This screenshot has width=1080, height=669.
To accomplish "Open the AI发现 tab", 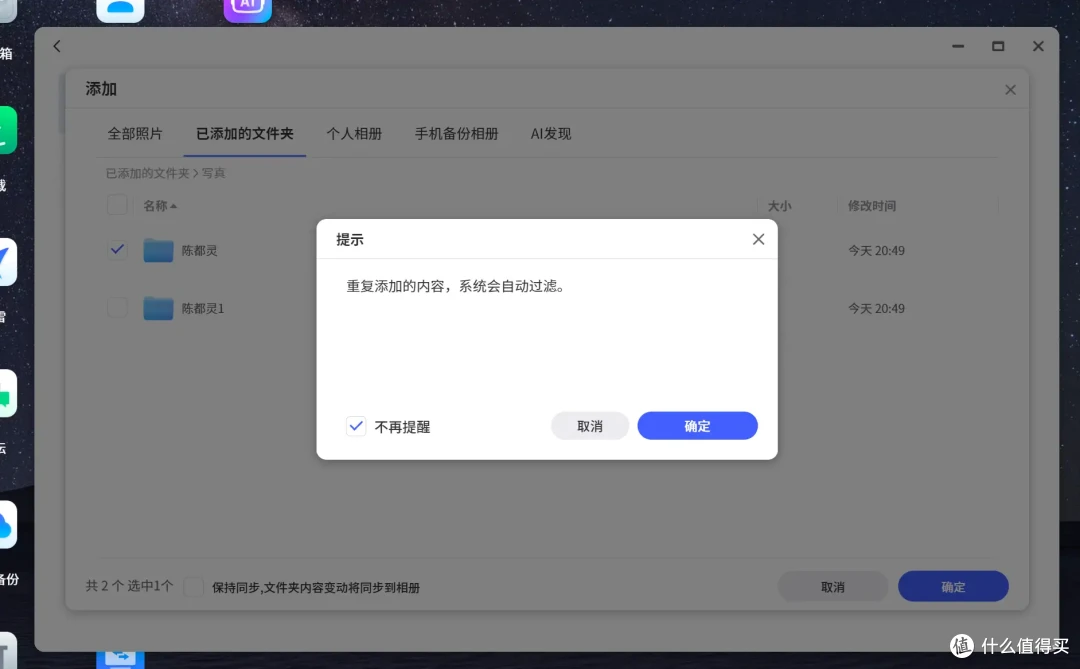I will pyautogui.click(x=551, y=134).
